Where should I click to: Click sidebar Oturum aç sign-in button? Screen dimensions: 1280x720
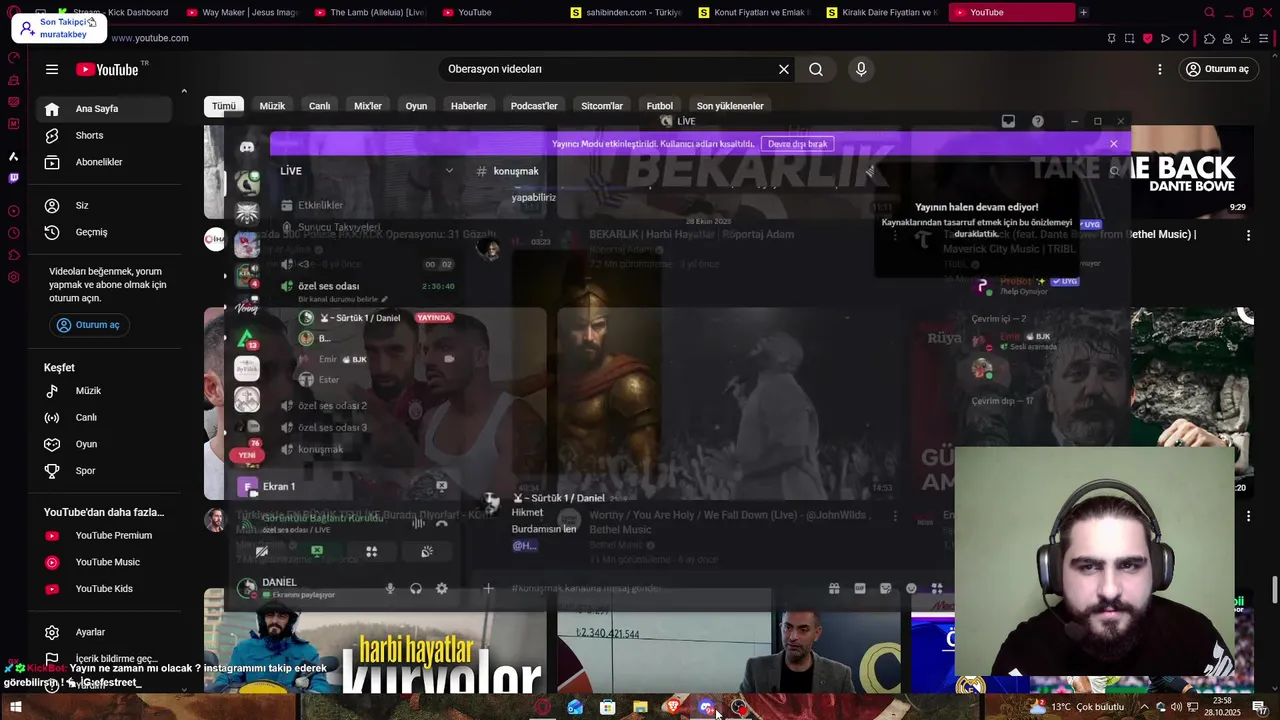pyautogui.click(x=88, y=325)
